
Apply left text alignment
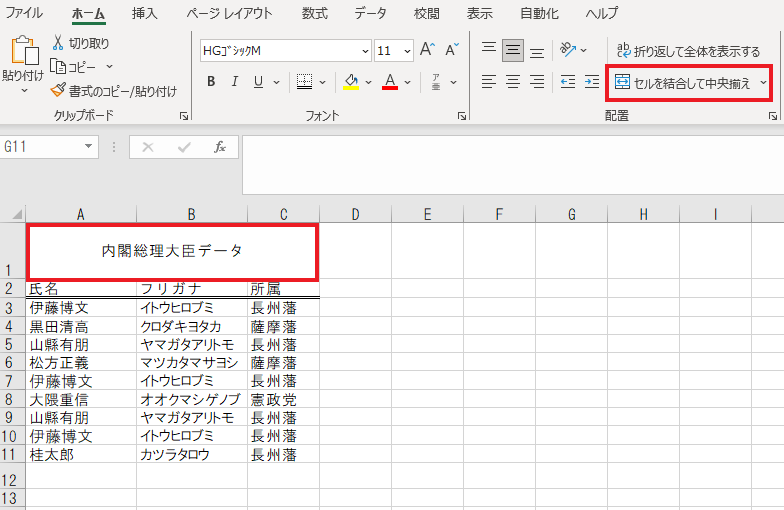pyautogui.click(x=488, y=82)
